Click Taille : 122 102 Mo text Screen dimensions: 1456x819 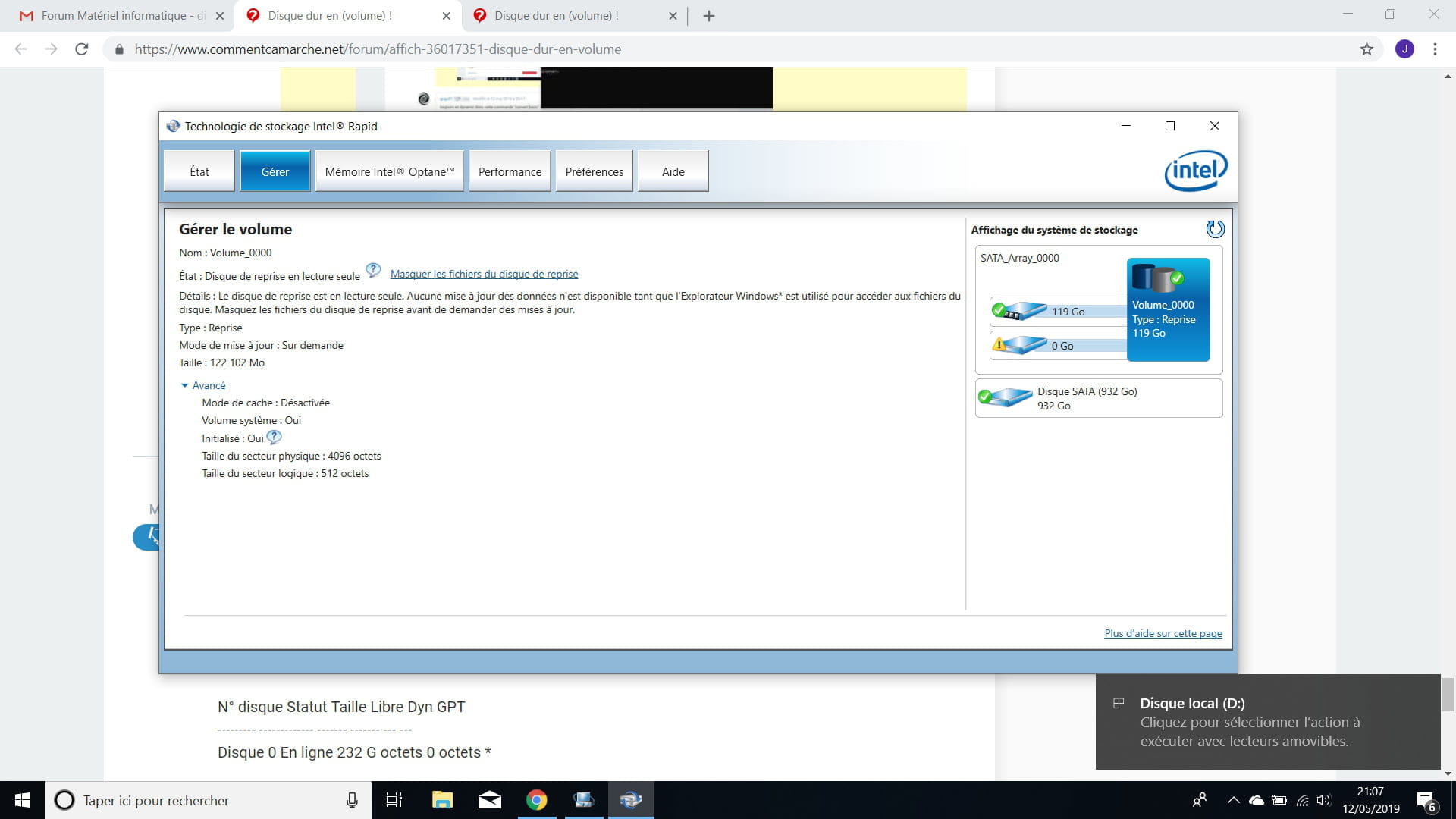(221, 362)
